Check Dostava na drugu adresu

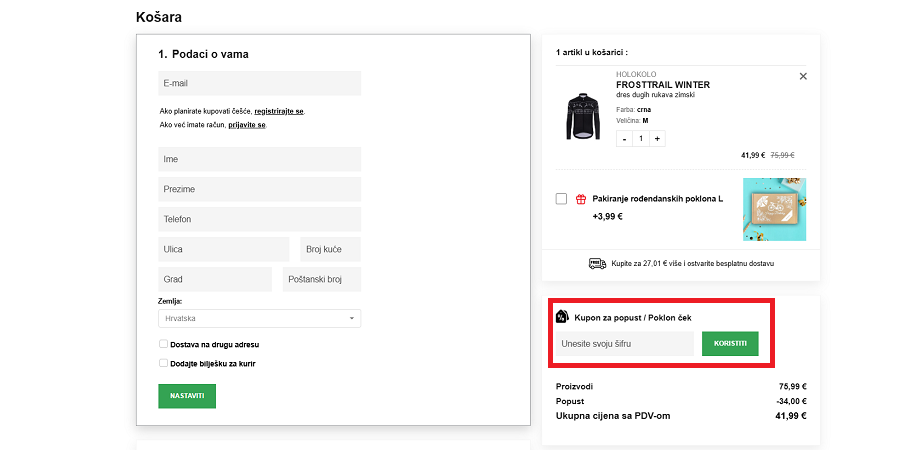point(163,344)
